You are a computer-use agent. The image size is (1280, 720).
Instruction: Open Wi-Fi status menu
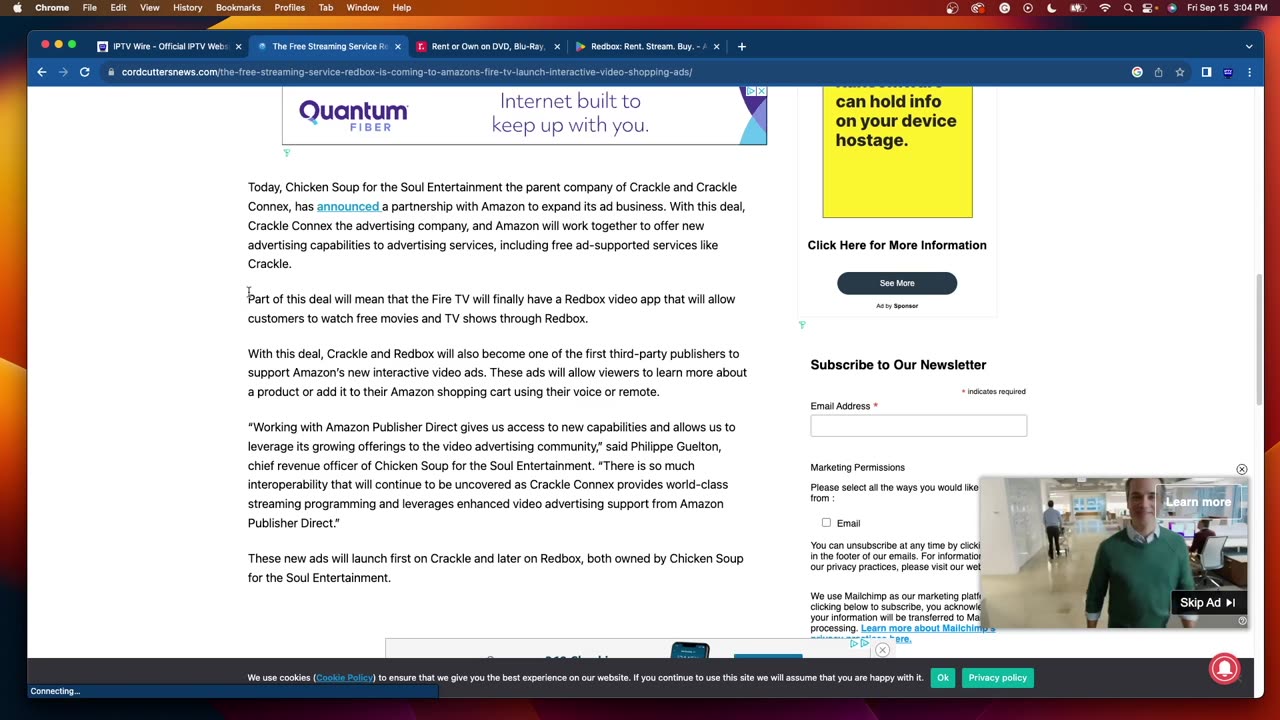[1104, 8]
